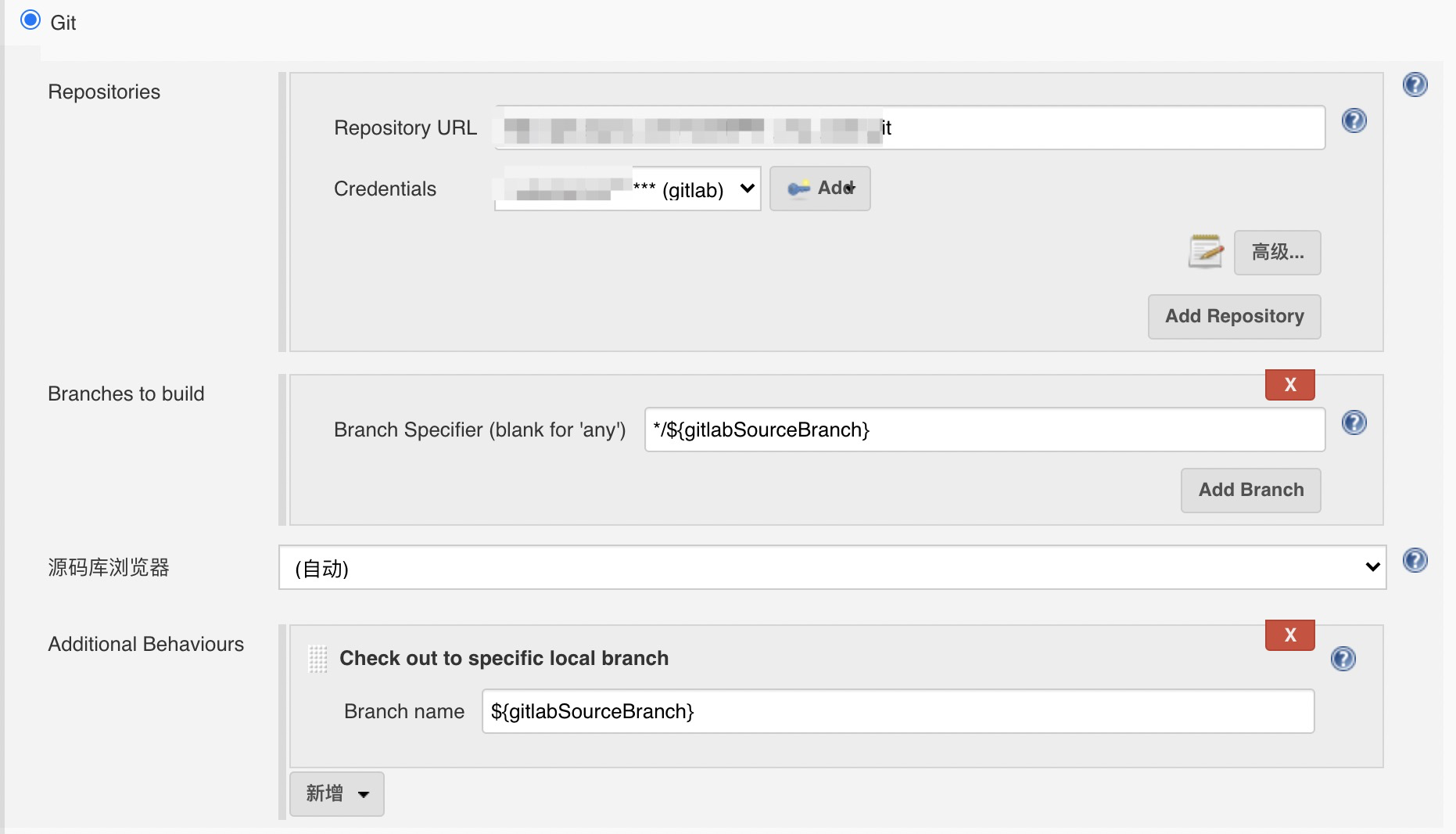The height and width of the screenshot is (834, 1456).
Task: Click into the Branch Specifier text field
Action: tap(984, 430)
